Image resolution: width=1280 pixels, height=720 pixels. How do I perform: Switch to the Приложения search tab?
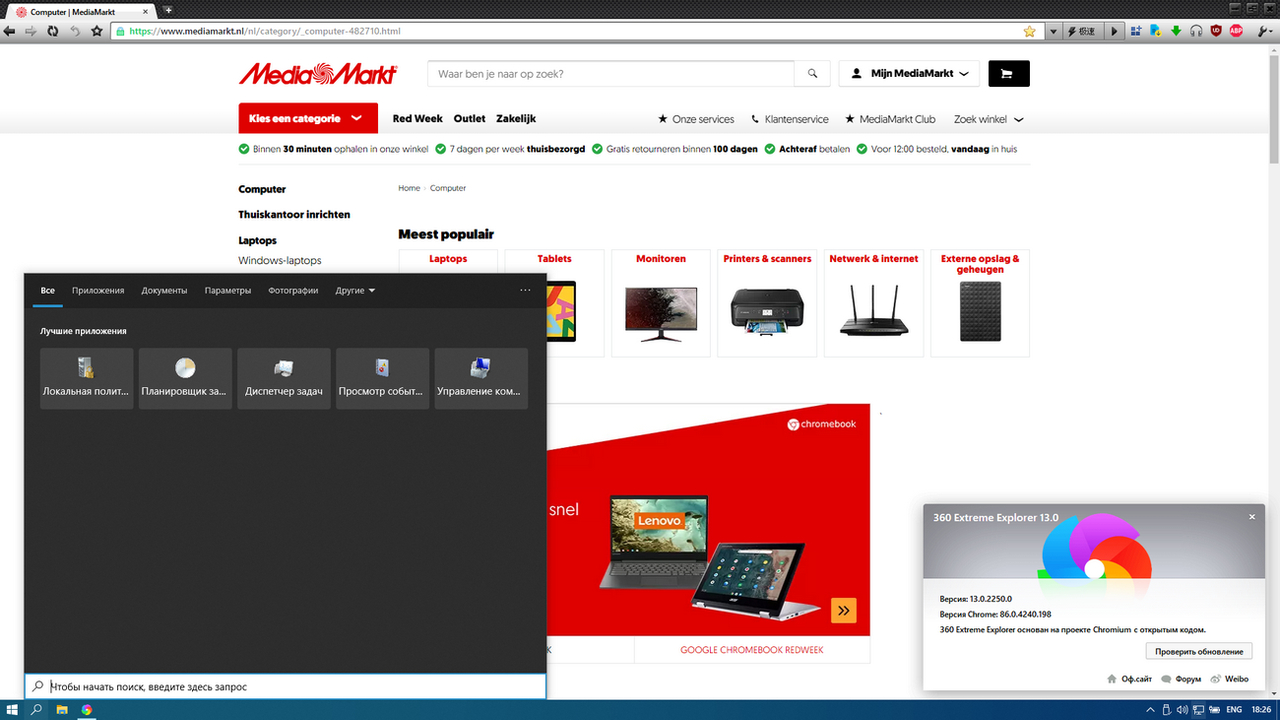98,290
